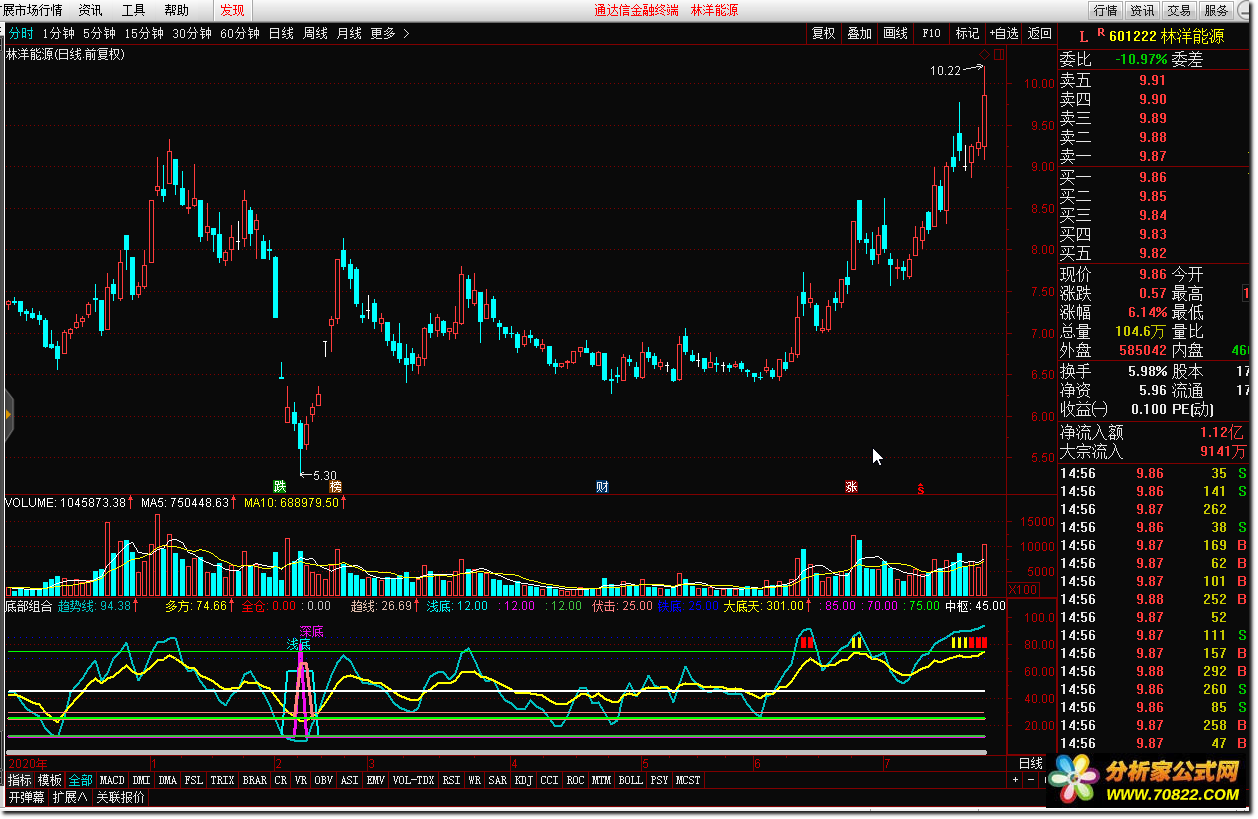
Task: Switch to 分时 chart view
Action: [x=21, y=33]
